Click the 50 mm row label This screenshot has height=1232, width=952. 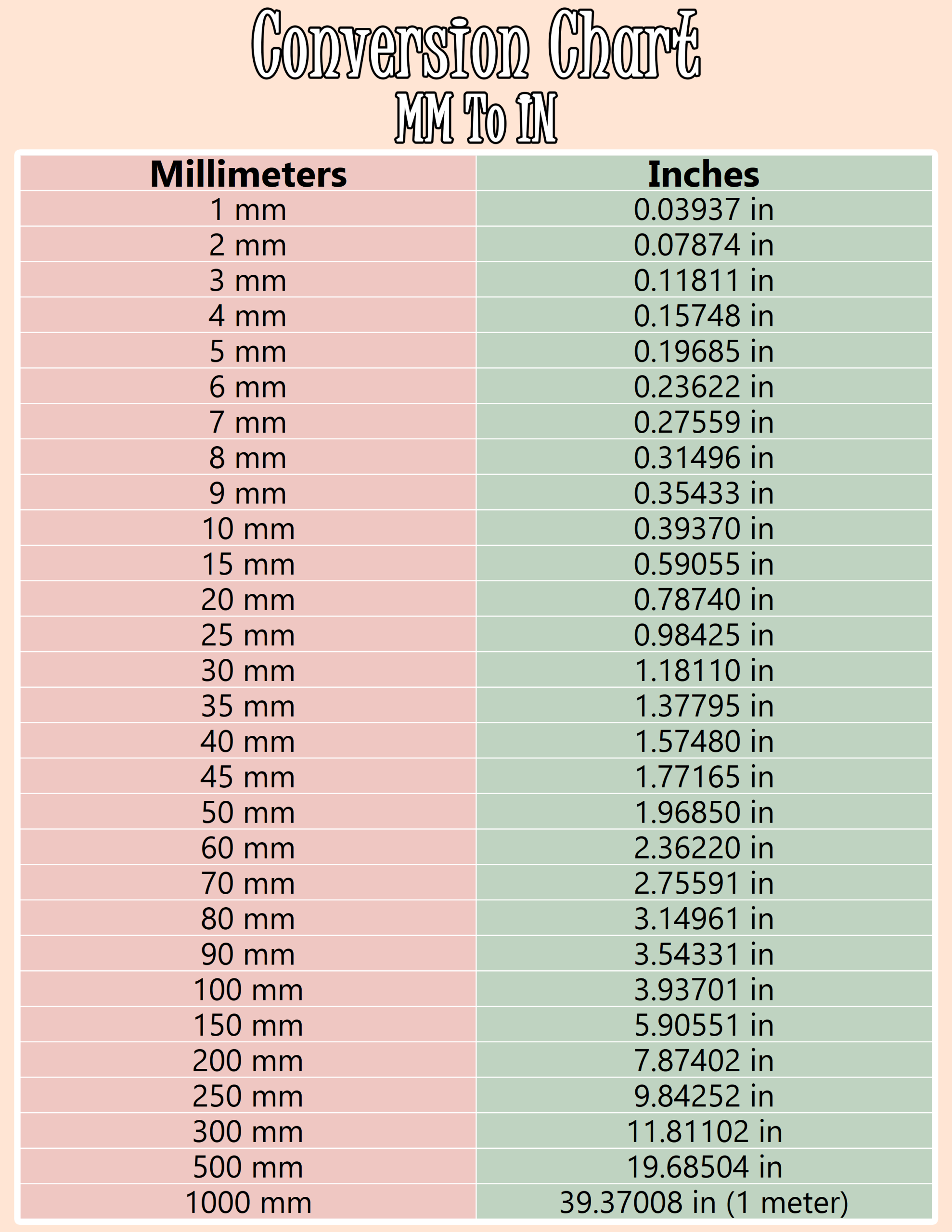point(248,812)
